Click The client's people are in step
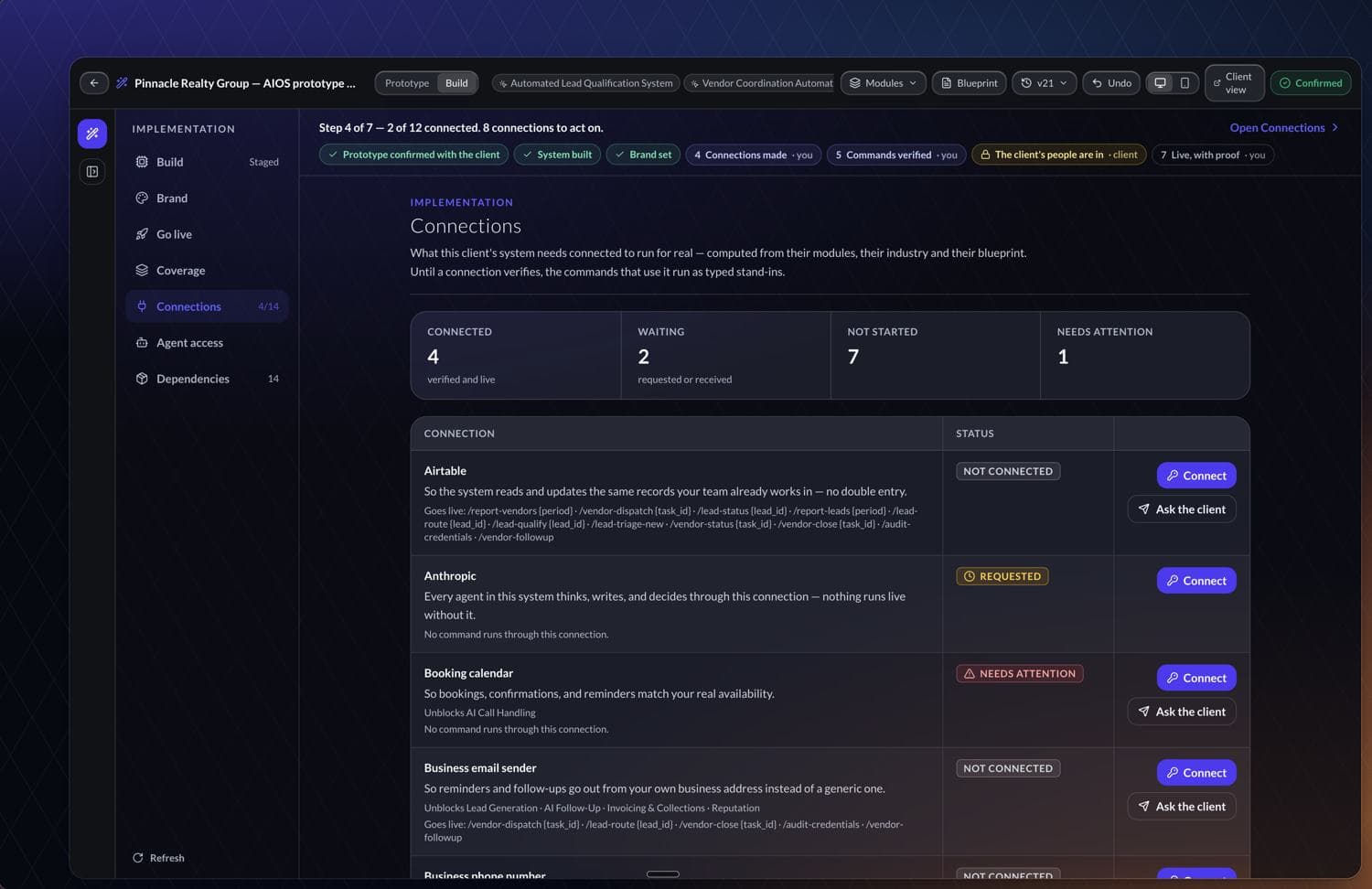Screen dimensions: 1372x889 1058,155
